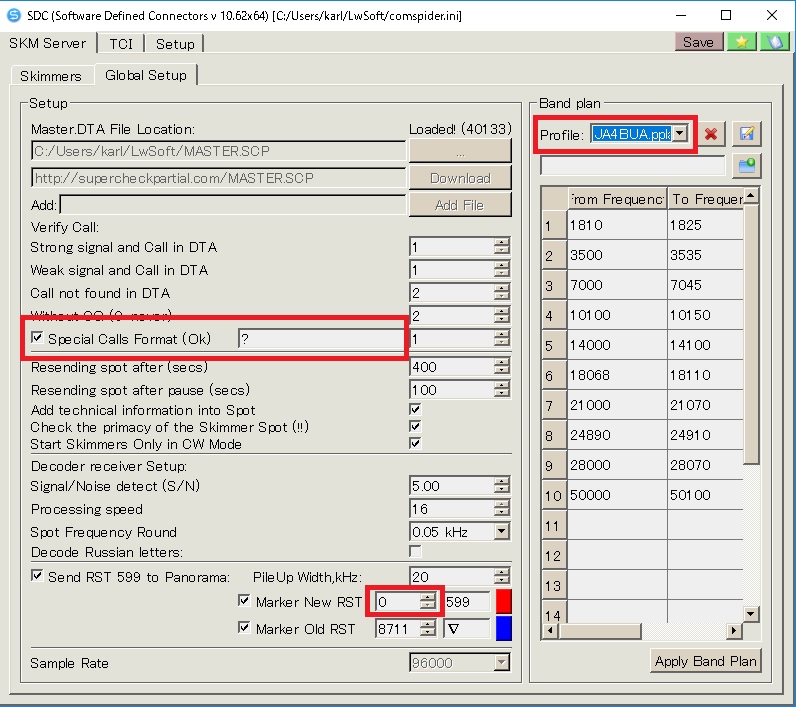This screenshot has height=707, width=796.
Task: Toggle Start Skimmers Only in CW Mode
Action: point(415,444)
